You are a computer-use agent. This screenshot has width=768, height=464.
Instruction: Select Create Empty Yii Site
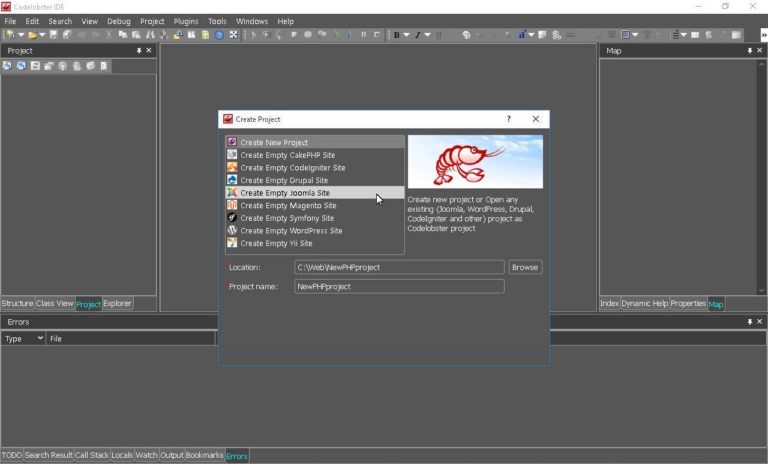point(315,243)
